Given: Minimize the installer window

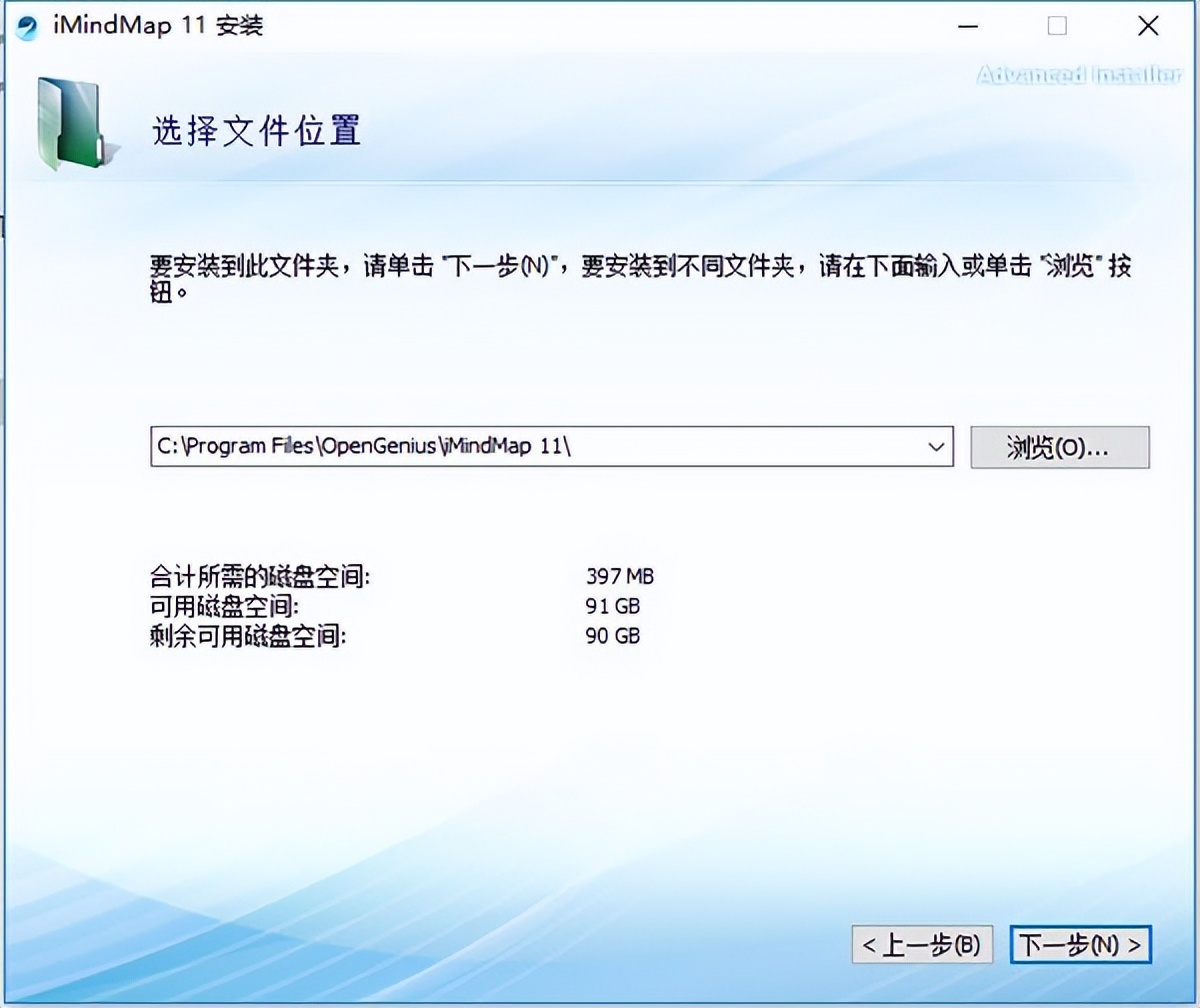Looking at the screenshot, I should [x=966, y=26].
